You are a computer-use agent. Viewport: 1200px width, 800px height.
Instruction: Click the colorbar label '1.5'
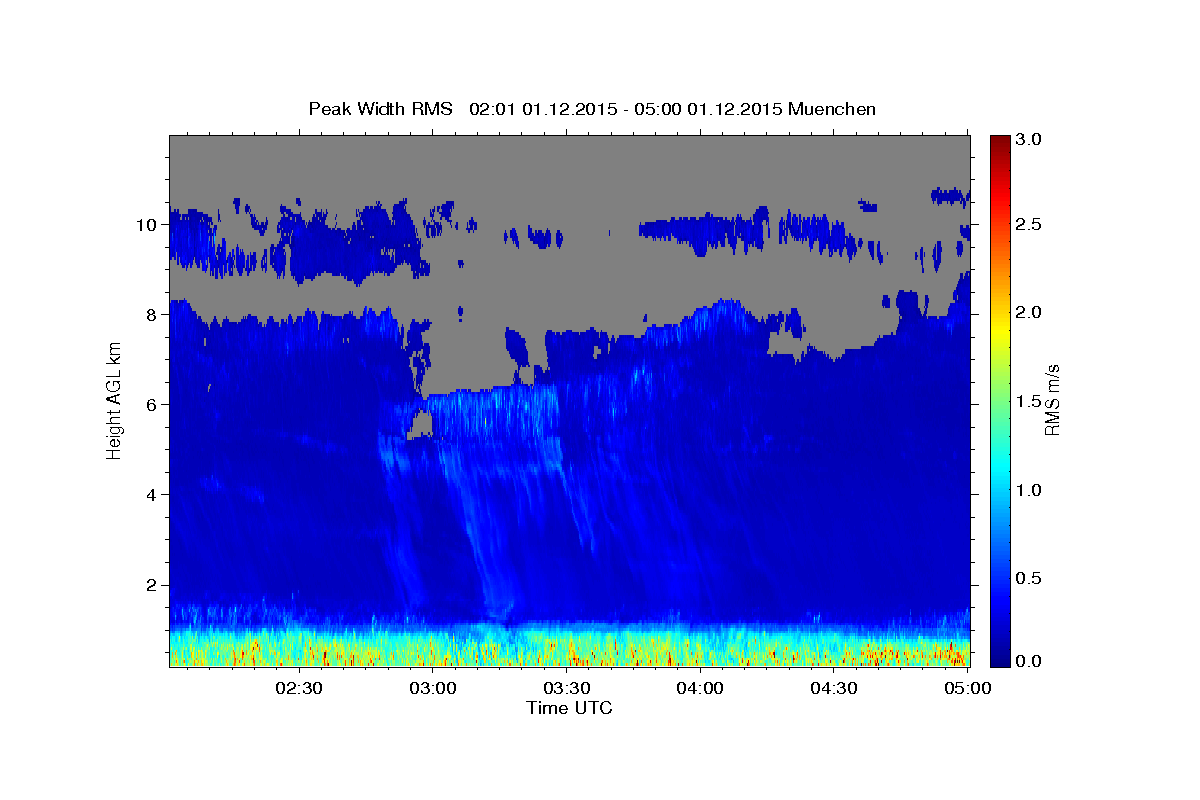pyautogui.click(x=1029, y=401)
